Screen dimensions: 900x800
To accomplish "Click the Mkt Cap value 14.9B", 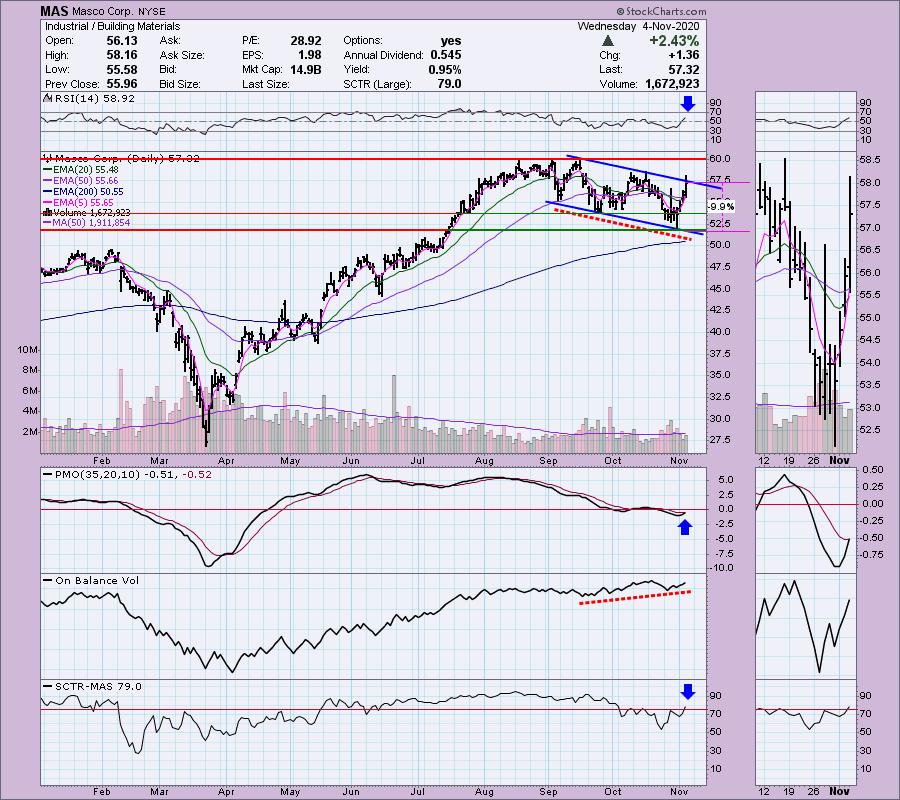I will pyautogui.click(x=306, y=69).
